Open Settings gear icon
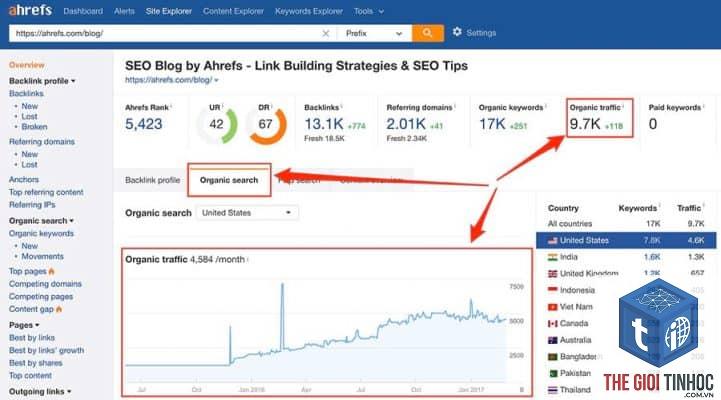The height and width of the screenshot is (400, 721). (457, 32)
